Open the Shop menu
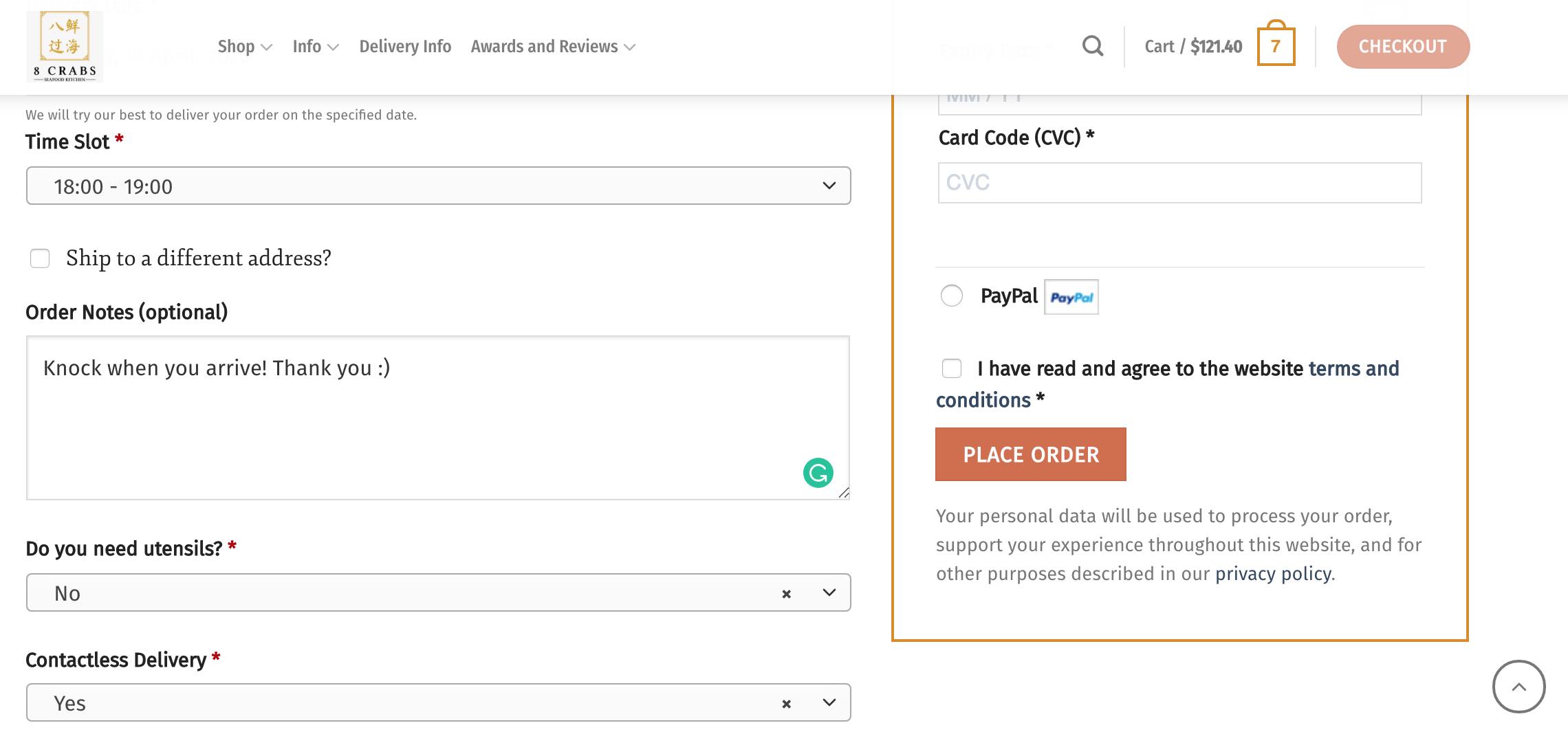Image resolution: width=1568 pixels, height=734 pixels. 244,47
